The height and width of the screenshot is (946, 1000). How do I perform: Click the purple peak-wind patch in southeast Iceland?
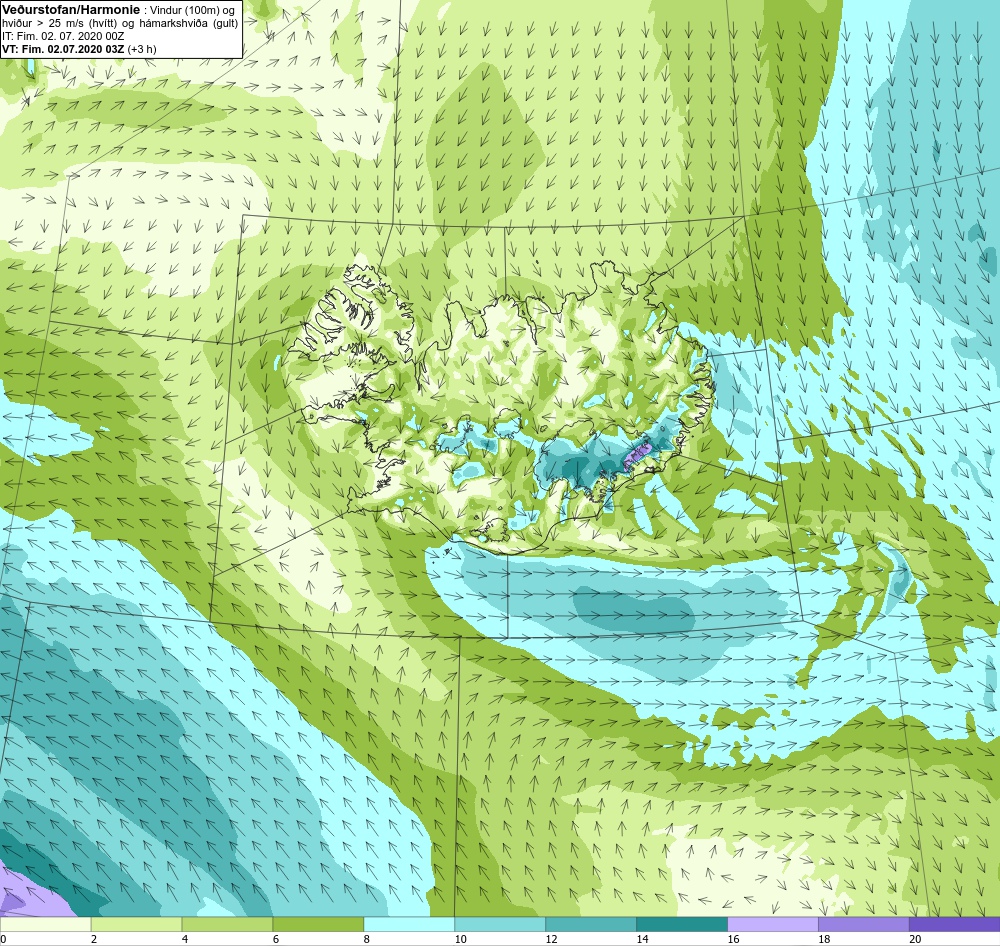(x=638, y=455)
